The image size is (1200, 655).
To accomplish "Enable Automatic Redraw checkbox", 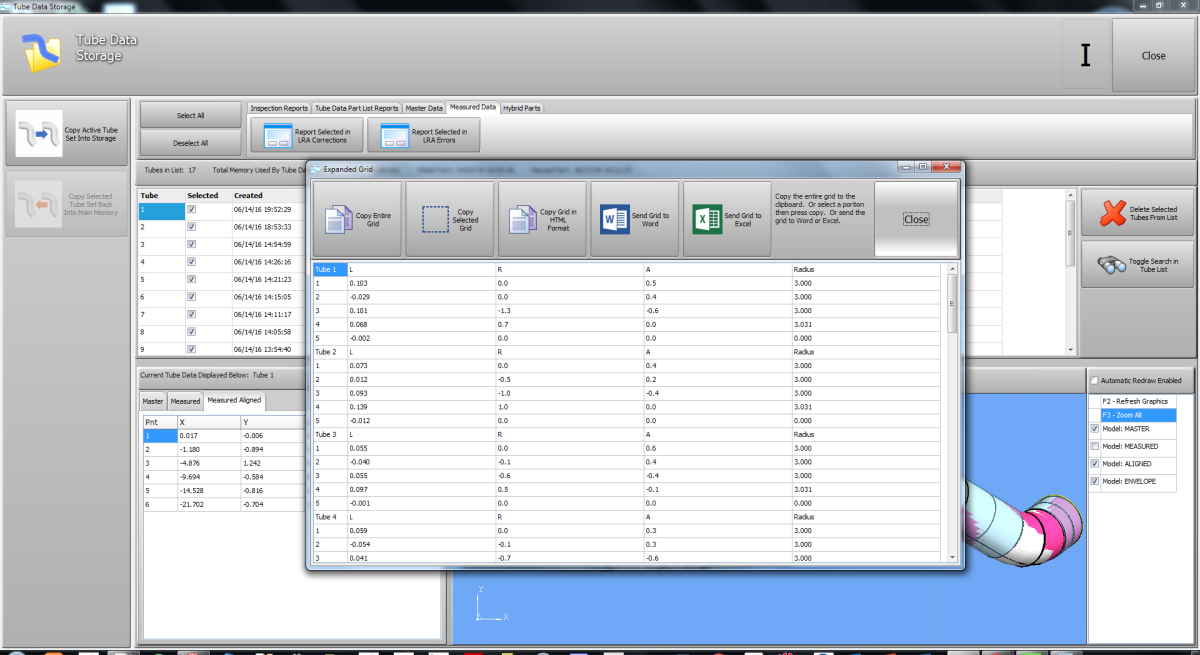I will (1095, 380).
